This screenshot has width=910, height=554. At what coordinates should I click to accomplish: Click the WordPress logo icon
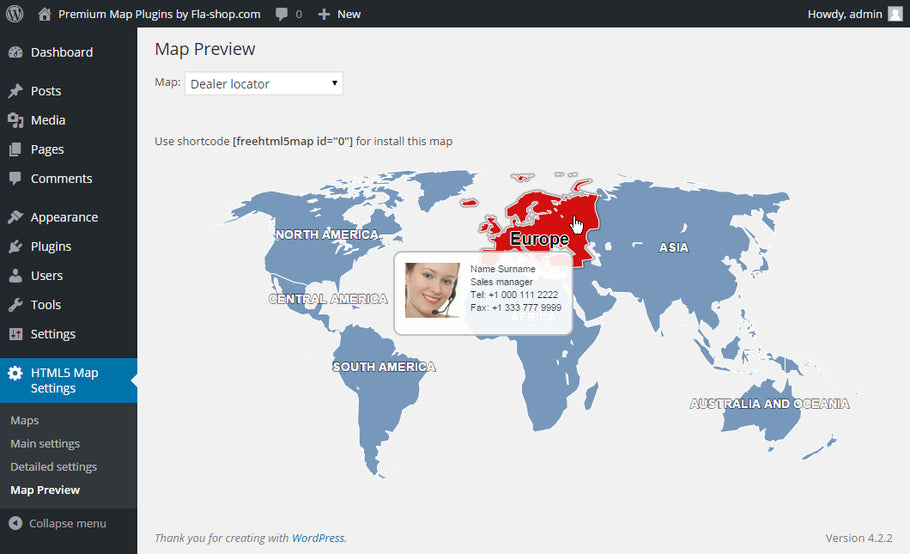click(14, 14)
